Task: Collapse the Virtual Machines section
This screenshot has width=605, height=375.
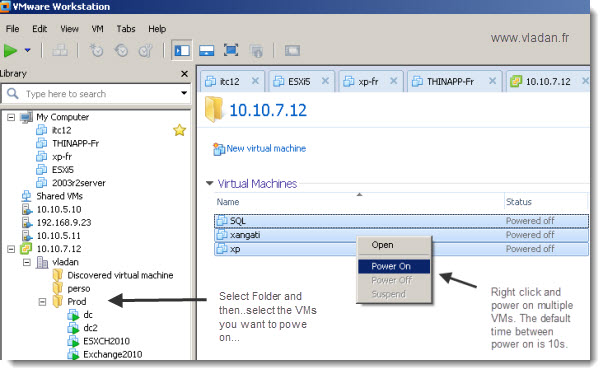Action: [210, 183]
